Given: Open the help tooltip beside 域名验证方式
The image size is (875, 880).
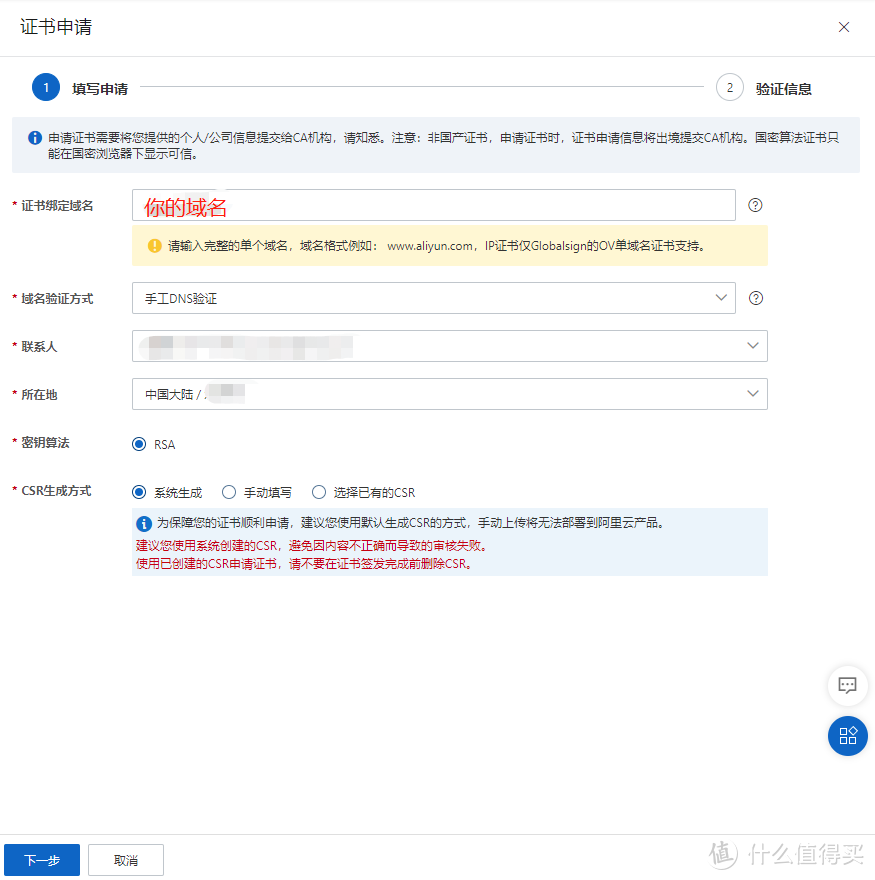Looking at the screenshot, I should [x=755, y=297].
